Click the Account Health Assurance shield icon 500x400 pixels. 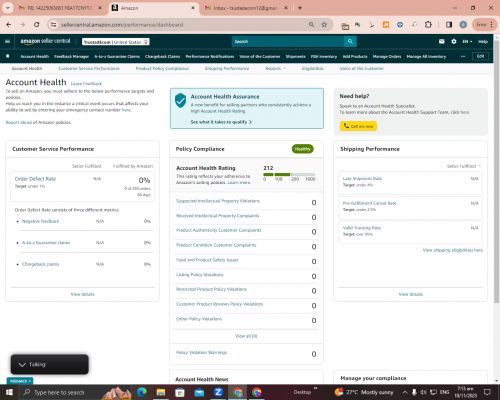[180, 100]
